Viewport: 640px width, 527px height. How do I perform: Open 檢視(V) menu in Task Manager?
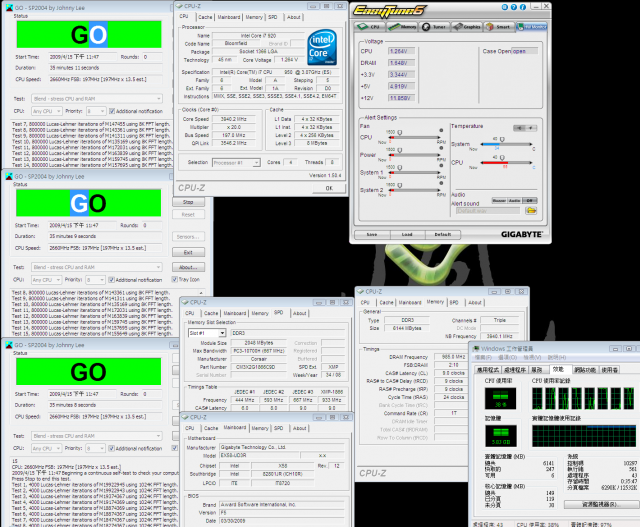(x=532, y=358)
